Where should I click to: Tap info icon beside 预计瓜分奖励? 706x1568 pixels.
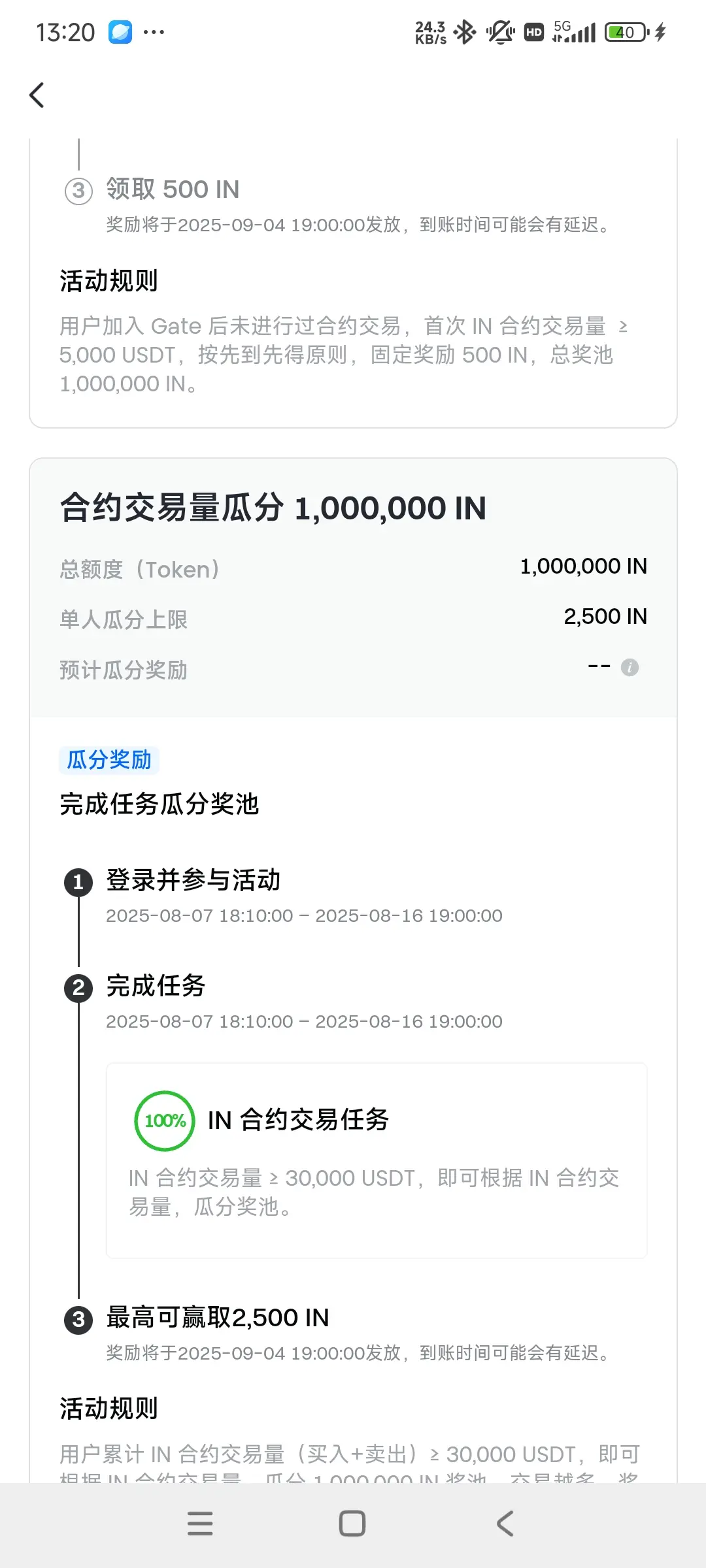pos(630,667)
